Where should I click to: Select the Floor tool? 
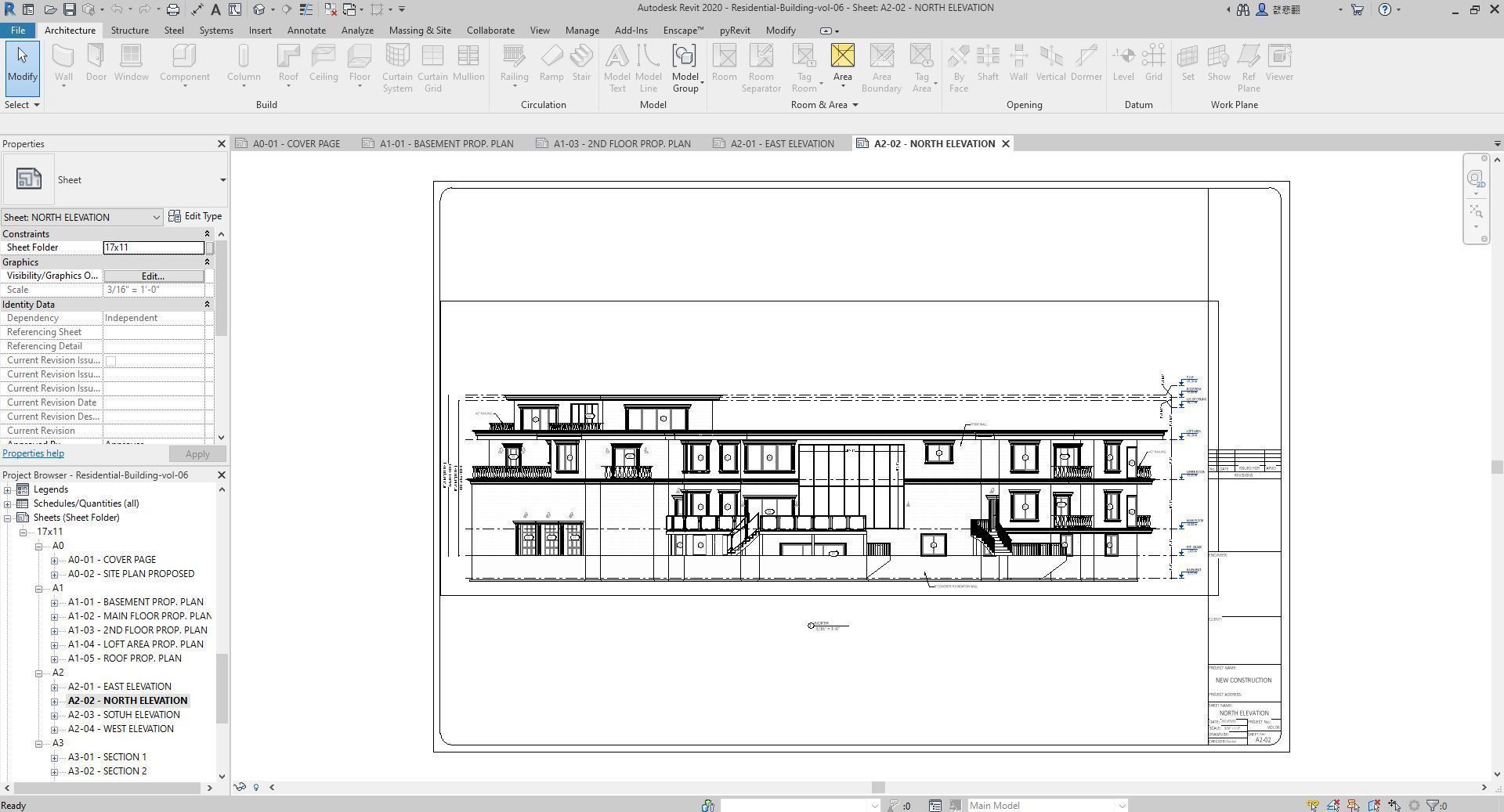pyautogui.click(x=360, y=63)
